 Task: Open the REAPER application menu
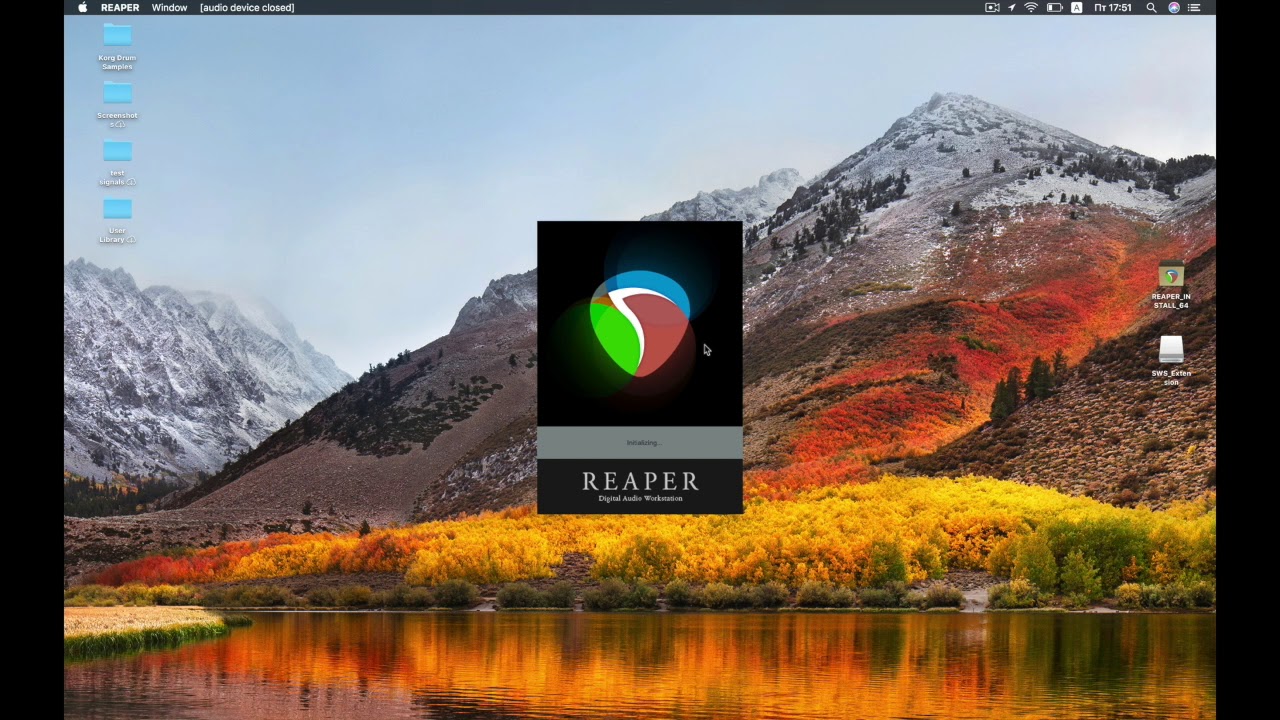point(120,7)
